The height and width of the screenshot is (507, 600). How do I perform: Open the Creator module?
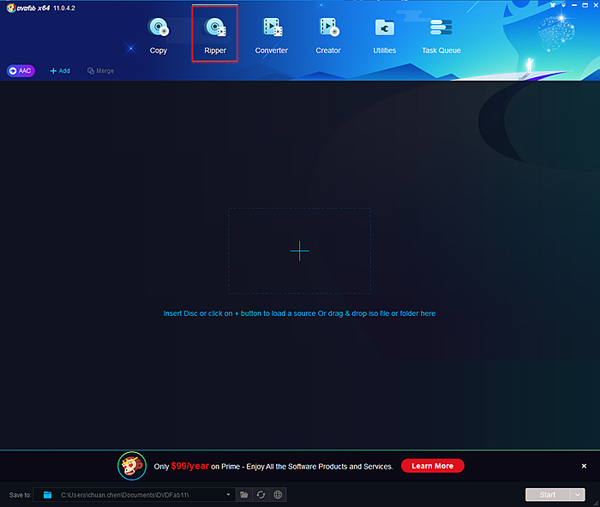tap(328, 36)
